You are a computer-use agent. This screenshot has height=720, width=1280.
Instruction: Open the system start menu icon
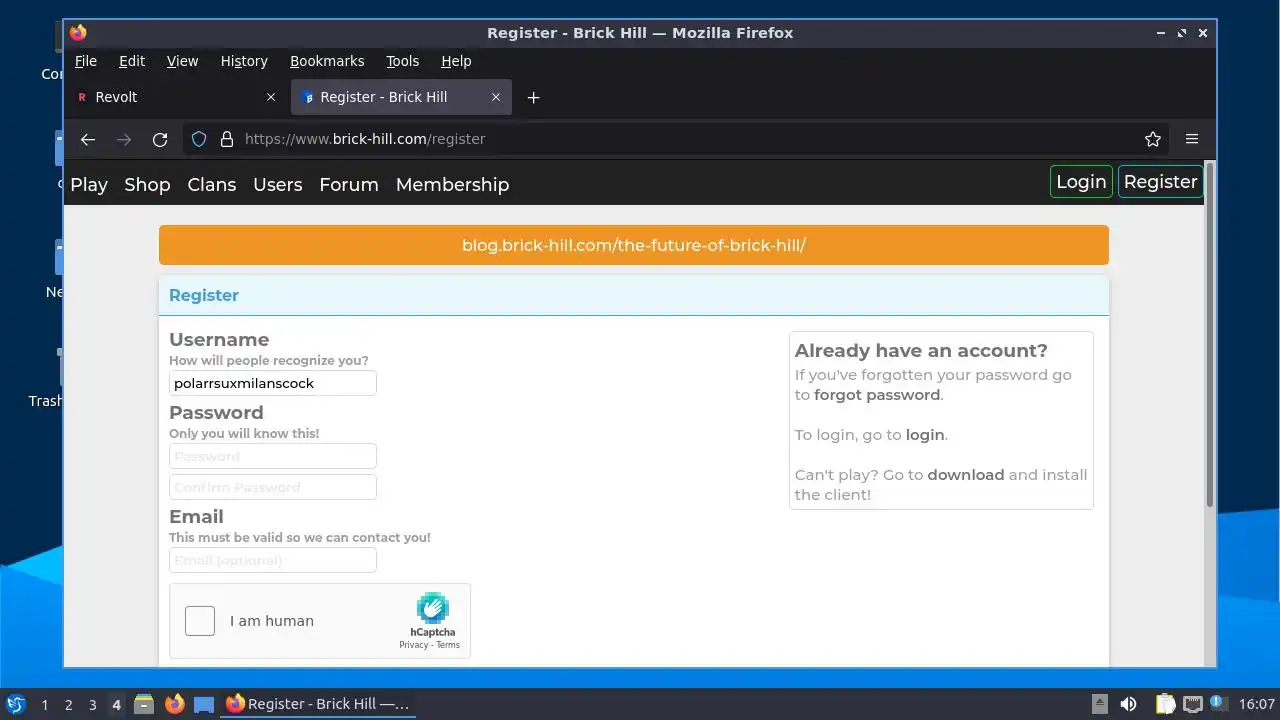tap(15, 704)
